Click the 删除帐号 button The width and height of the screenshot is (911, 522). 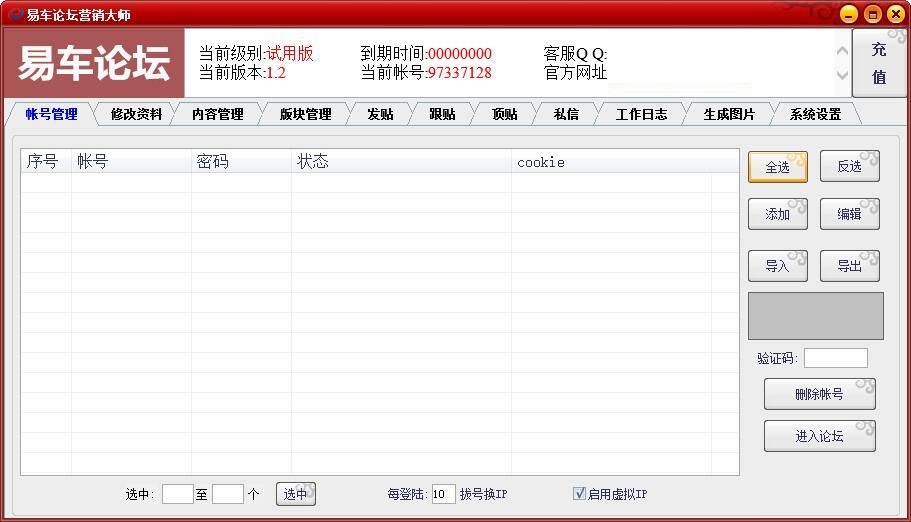[x=819, y=394]
